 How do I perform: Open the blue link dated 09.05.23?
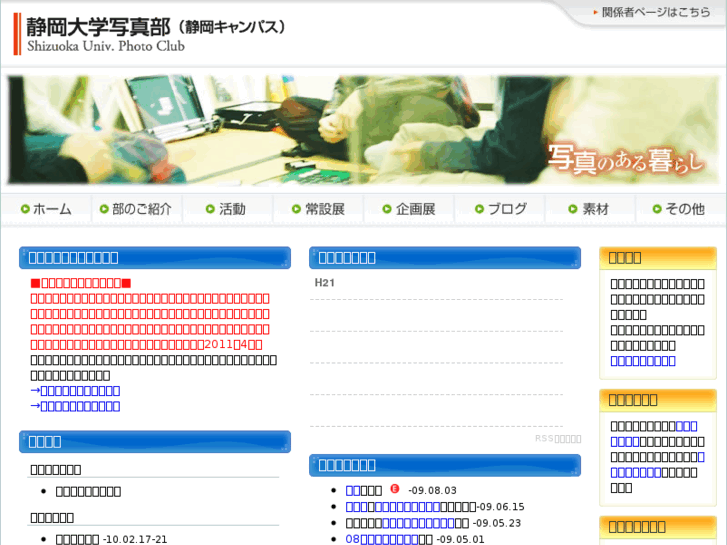418,523
